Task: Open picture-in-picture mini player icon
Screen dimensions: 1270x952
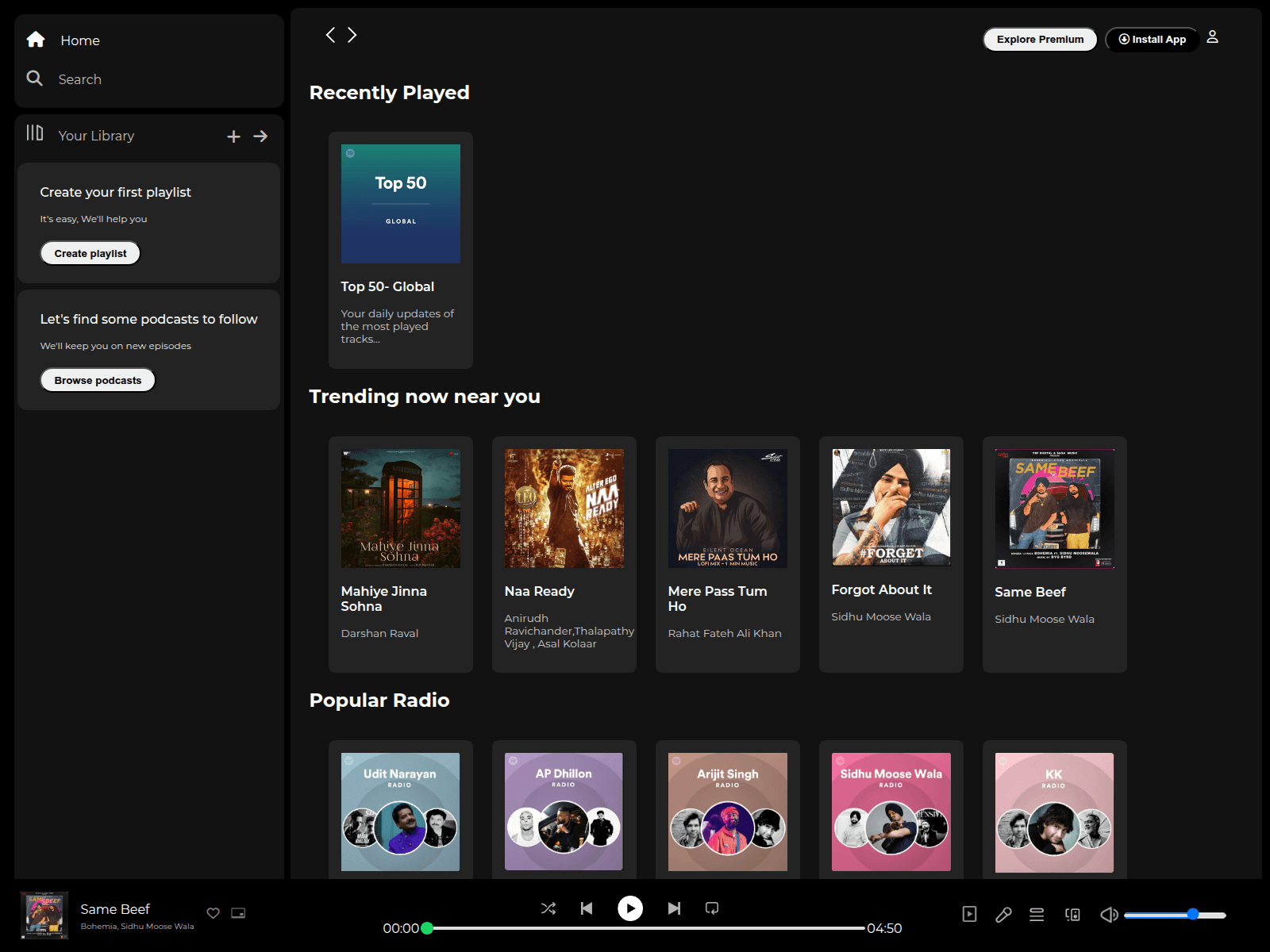Action: click(x=238, y=913)
